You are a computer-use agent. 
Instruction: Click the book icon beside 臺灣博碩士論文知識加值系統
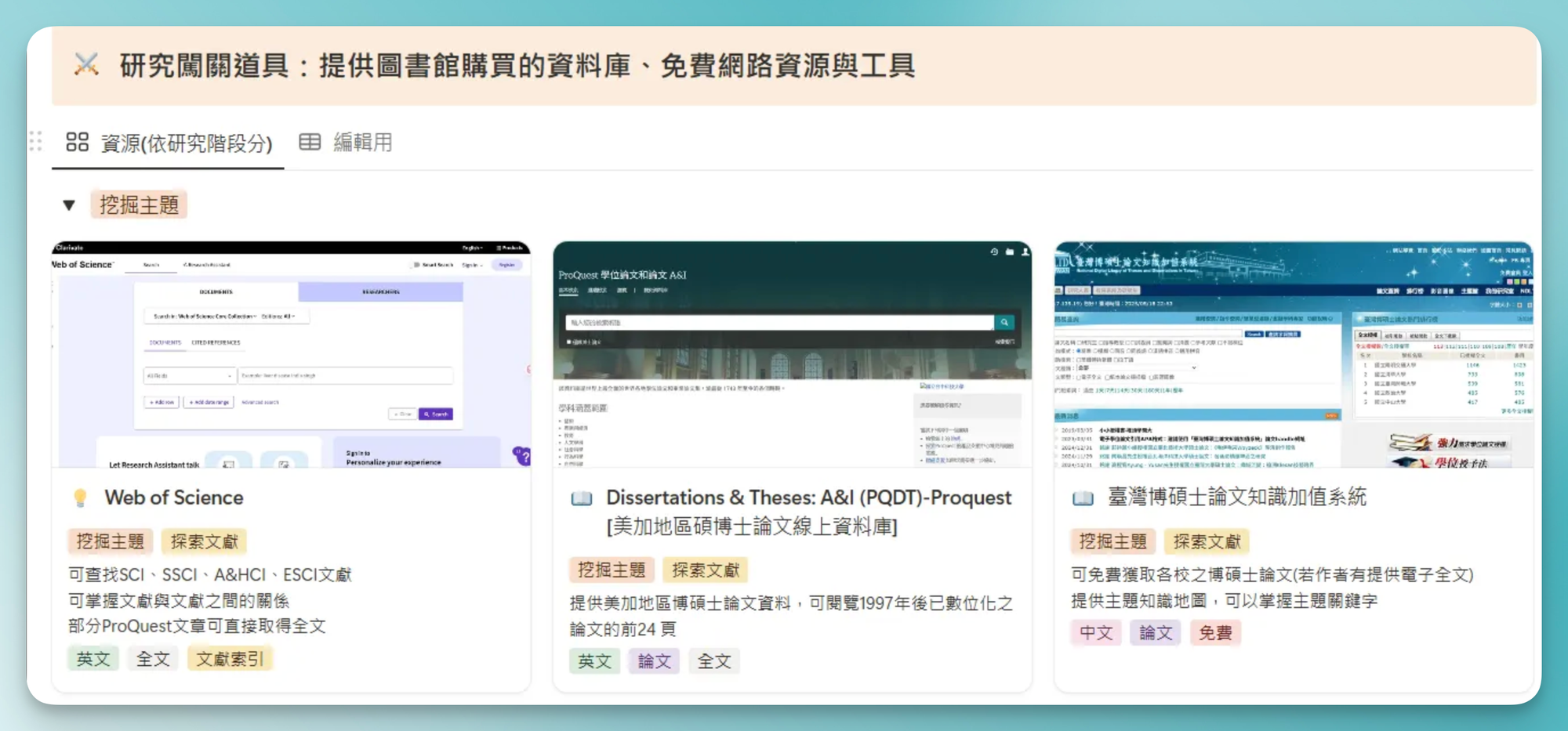click(x=1083, y=498)
